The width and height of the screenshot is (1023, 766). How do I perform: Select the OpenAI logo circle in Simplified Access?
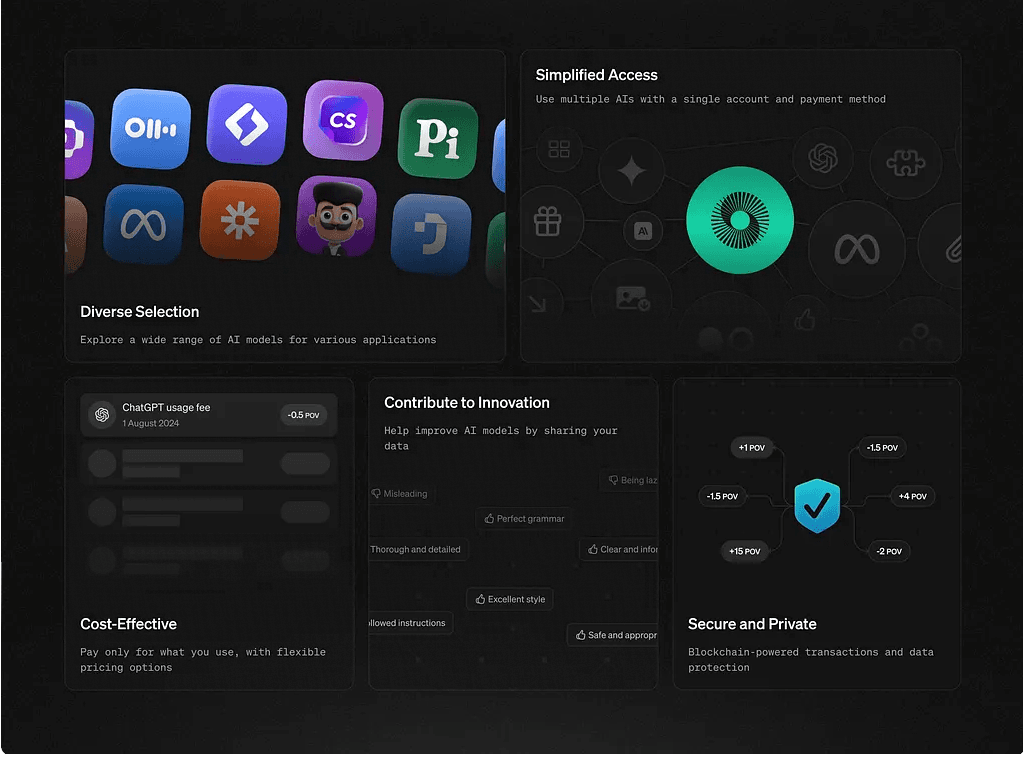pos(823,158)
